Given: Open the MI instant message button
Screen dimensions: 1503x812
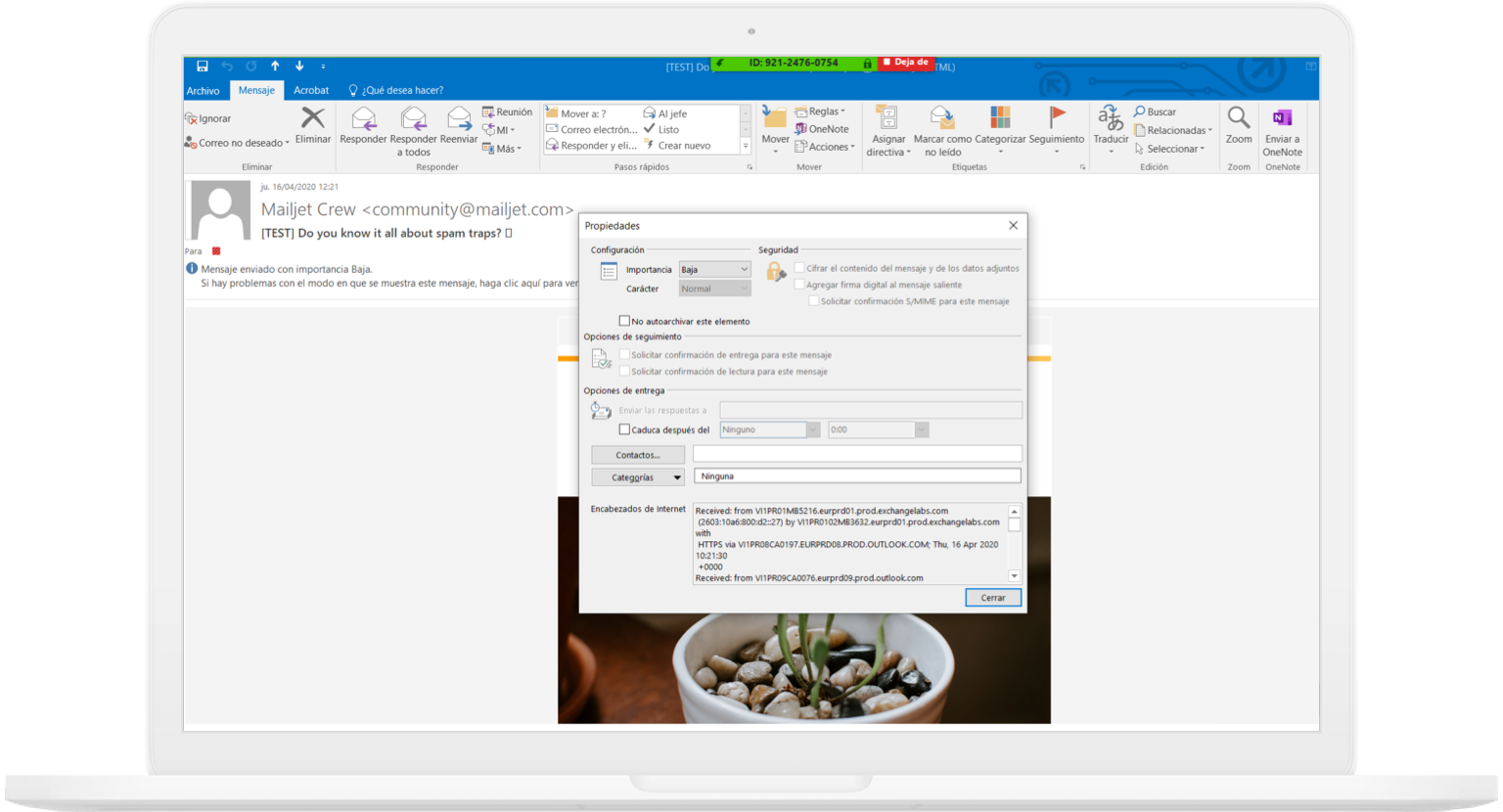Looking at the screenshot, I should click(499, 130).
